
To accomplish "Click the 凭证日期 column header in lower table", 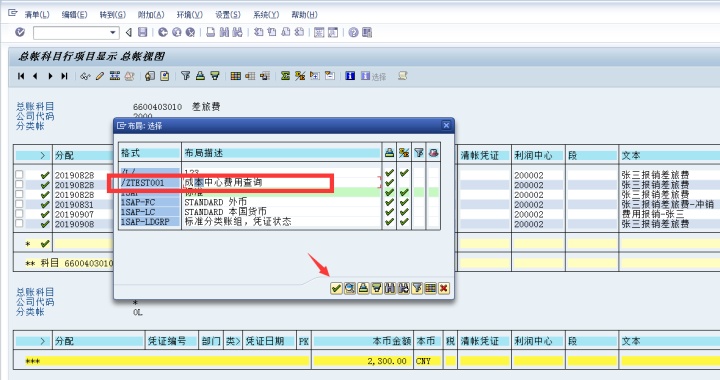I will 269,341.
